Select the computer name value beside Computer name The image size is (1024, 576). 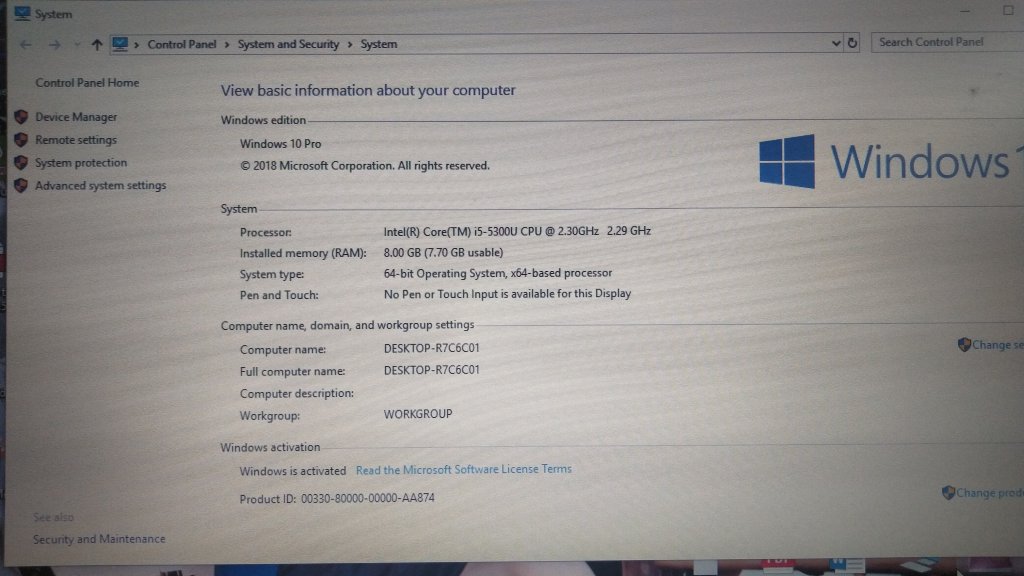(x=432, y=349)
